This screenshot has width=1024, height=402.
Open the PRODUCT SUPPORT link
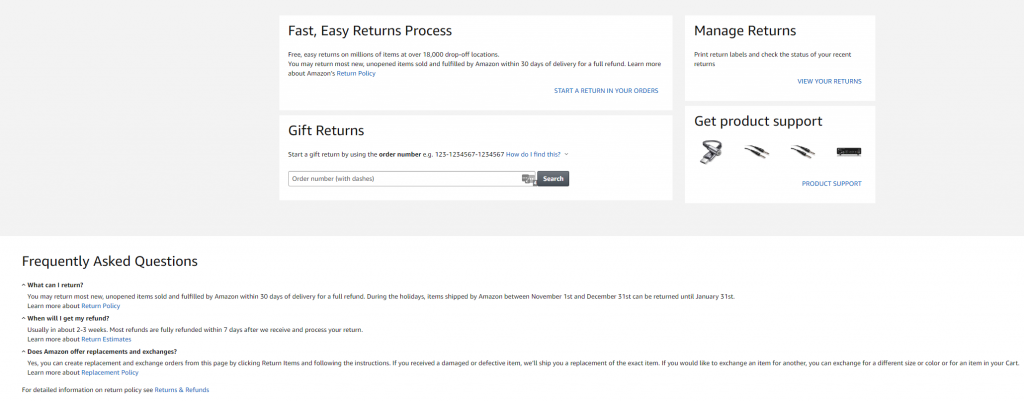(831, 184)
